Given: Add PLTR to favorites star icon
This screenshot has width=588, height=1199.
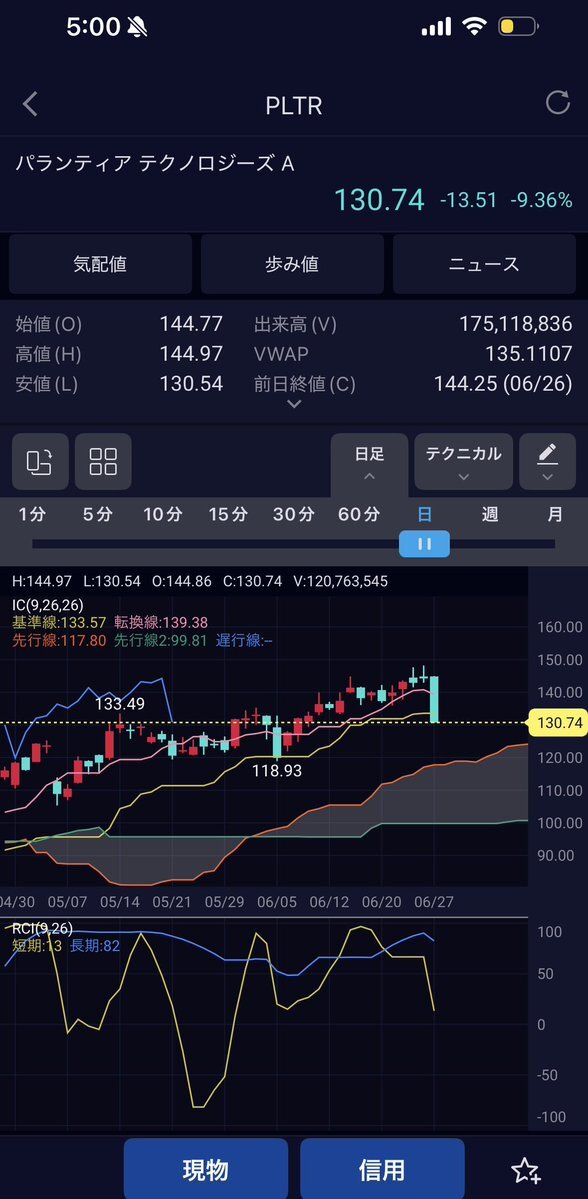Looking at the screenshot, I should (x=526, y=1170).
